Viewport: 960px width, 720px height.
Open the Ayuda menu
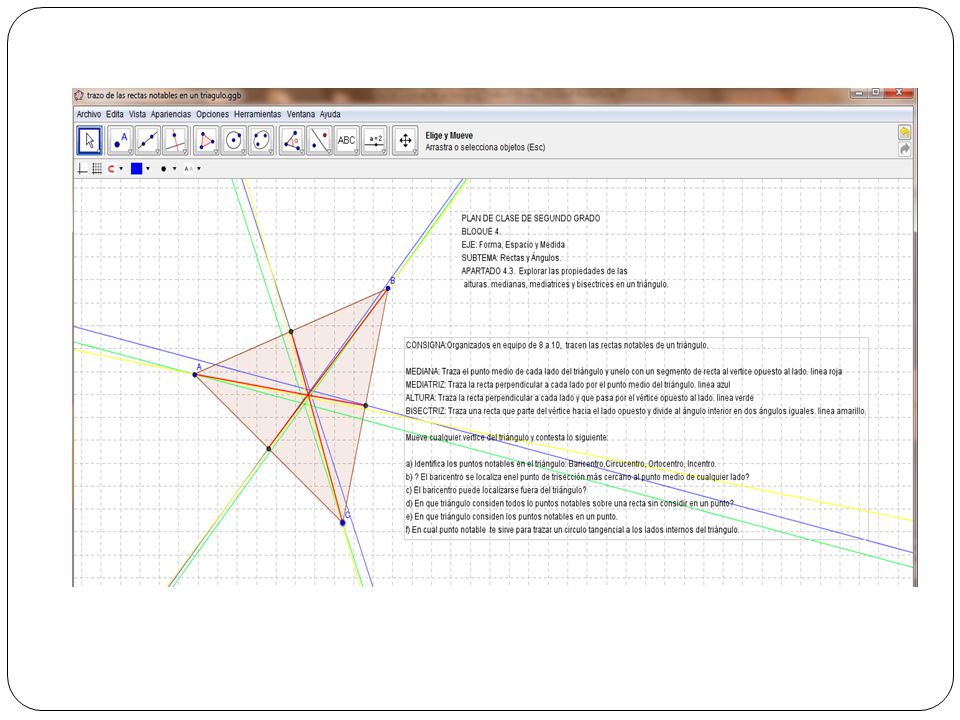[x=330, y=114]
